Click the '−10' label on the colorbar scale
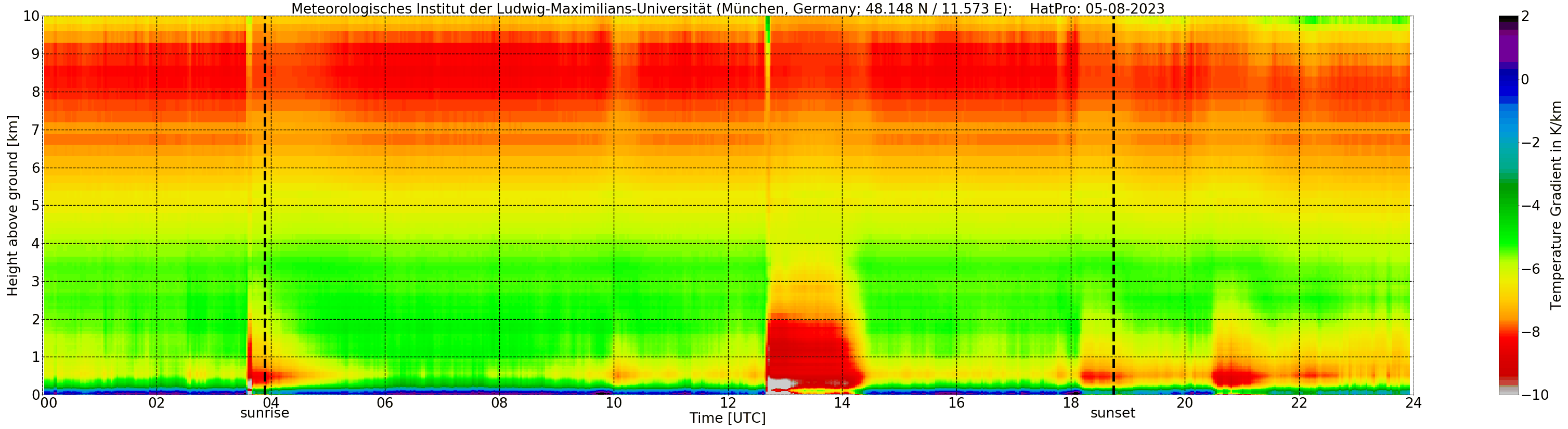 pos(1535,395)
